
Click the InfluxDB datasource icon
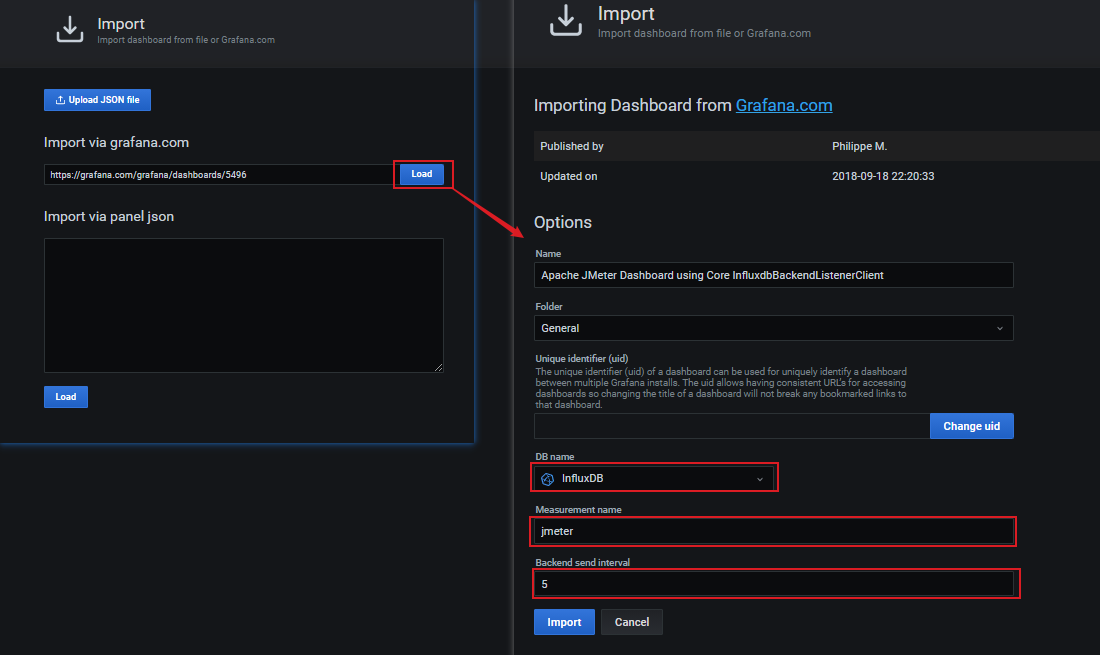point(547,479)
